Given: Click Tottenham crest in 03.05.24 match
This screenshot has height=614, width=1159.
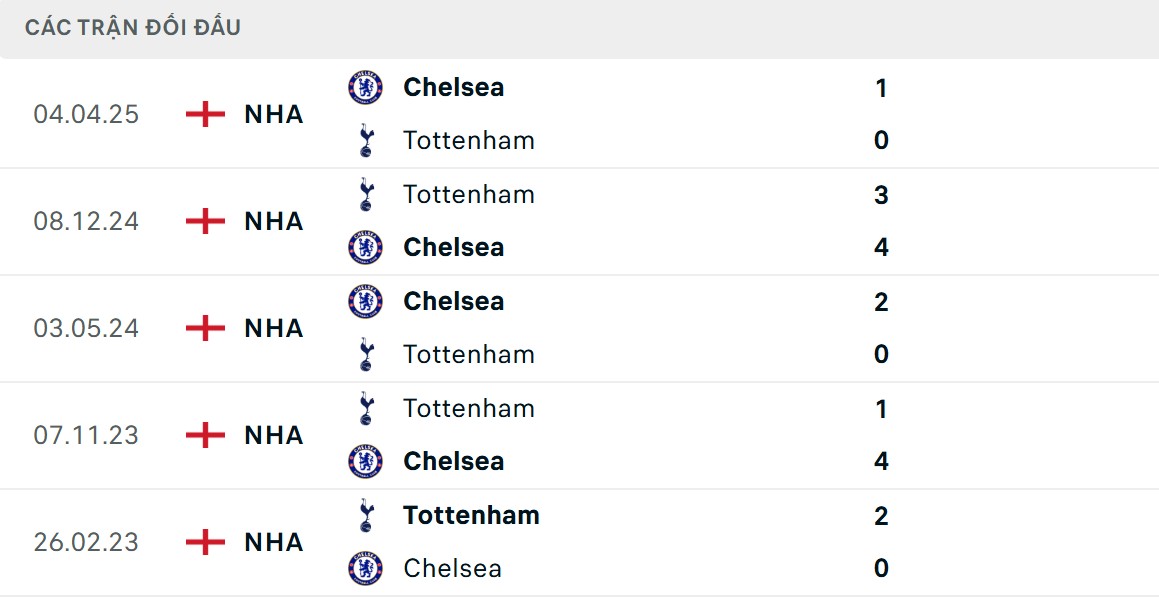Looking at the screenshot, I should click(x=365, y=354).
